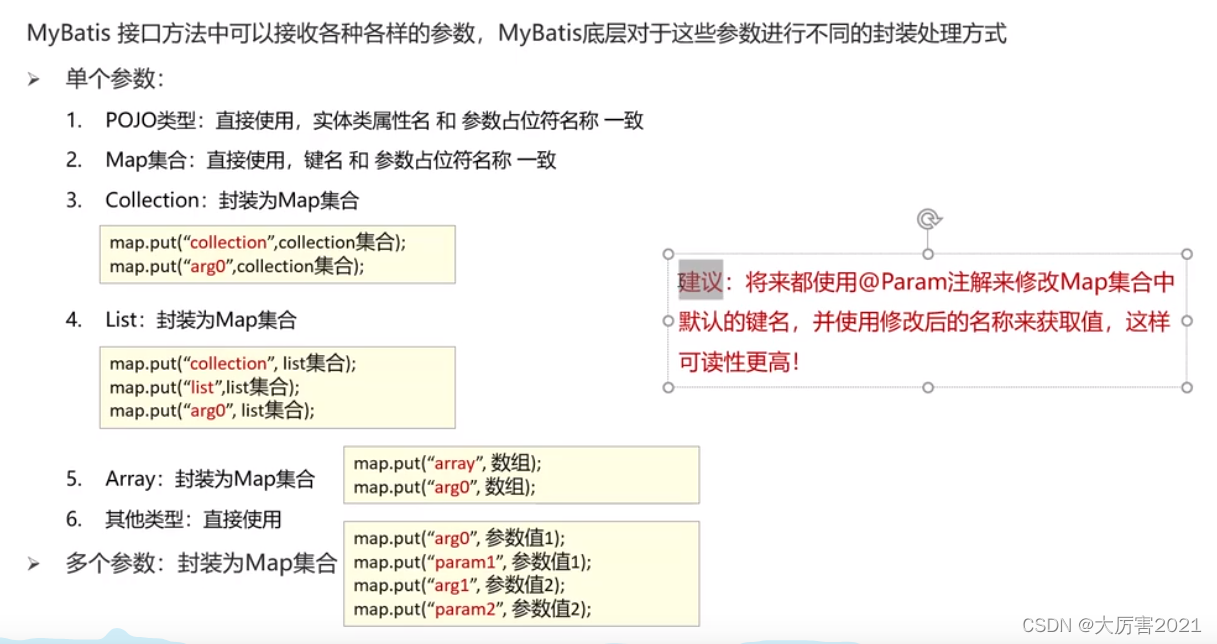Viewport: 1217px width, 644px height.
Task: Click the top-left resize handle
Action: coord(668,253)
